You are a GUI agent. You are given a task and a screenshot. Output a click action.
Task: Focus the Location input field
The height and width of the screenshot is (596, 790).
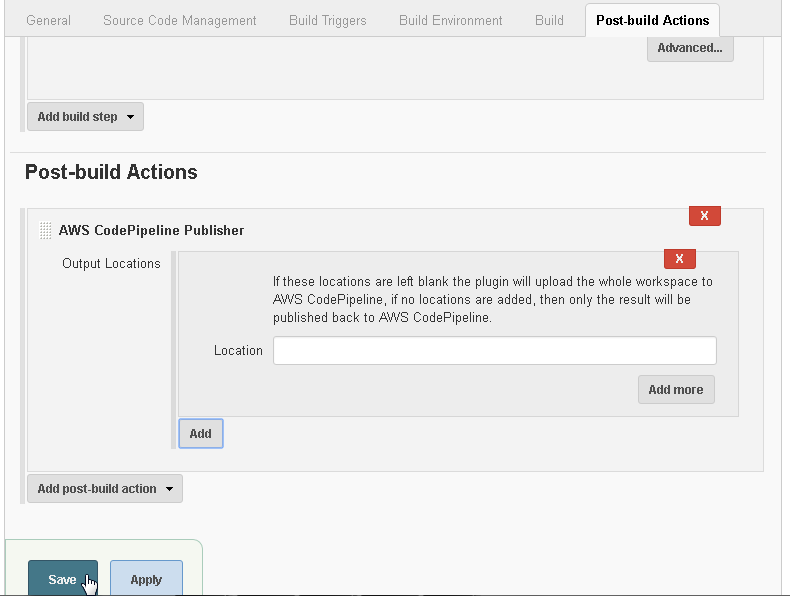[494, 351]
